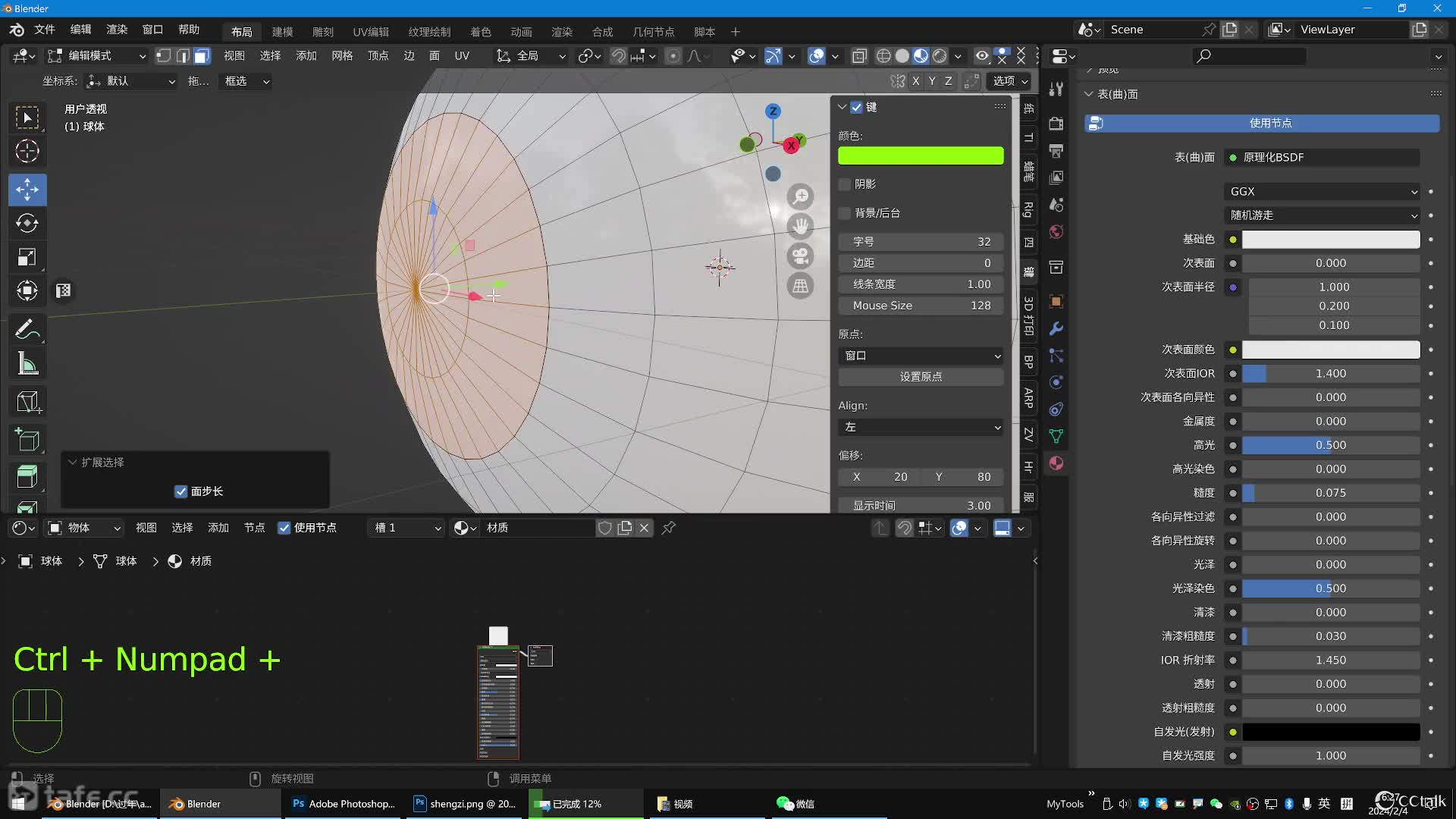1456x819 pixels.
Task: Switch to the 建模 workspace tab
Action: coord(283,32)
